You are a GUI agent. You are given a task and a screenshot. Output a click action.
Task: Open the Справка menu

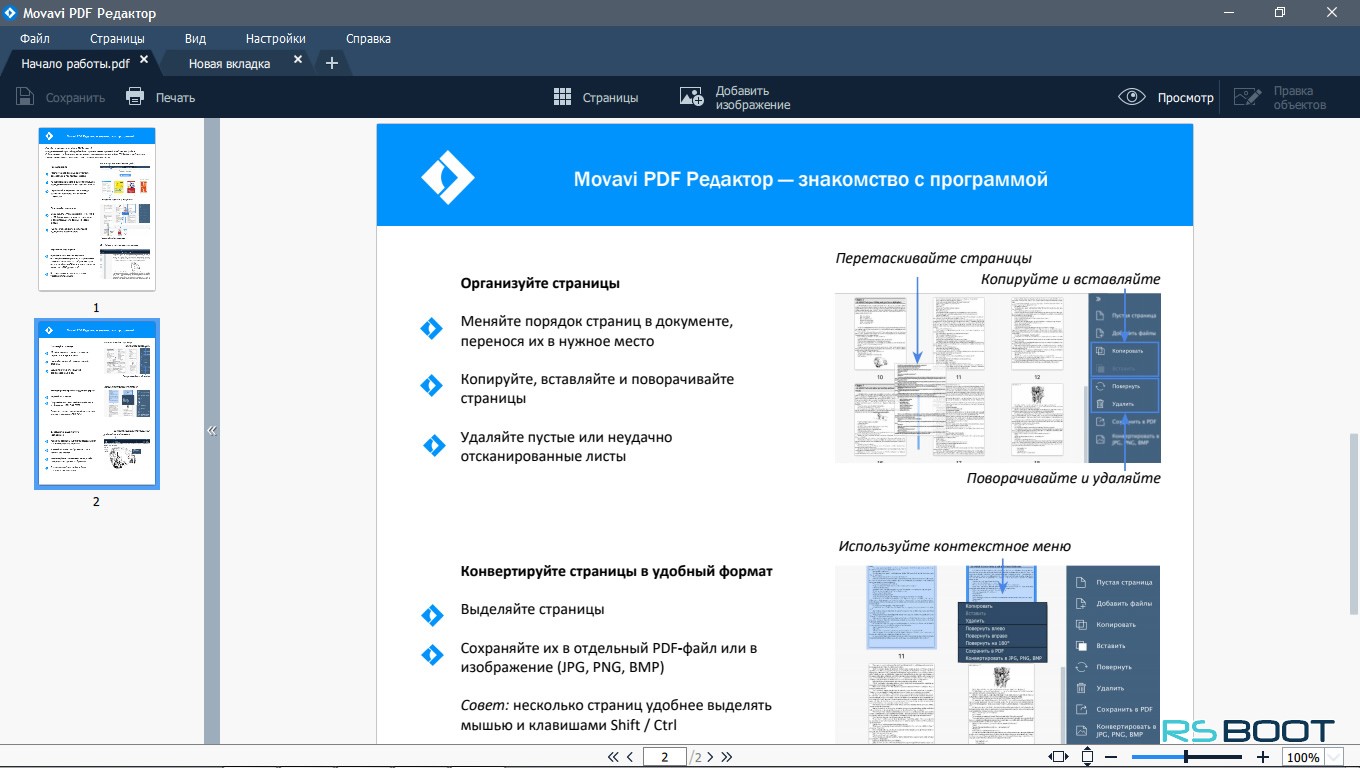coord(368,39)
